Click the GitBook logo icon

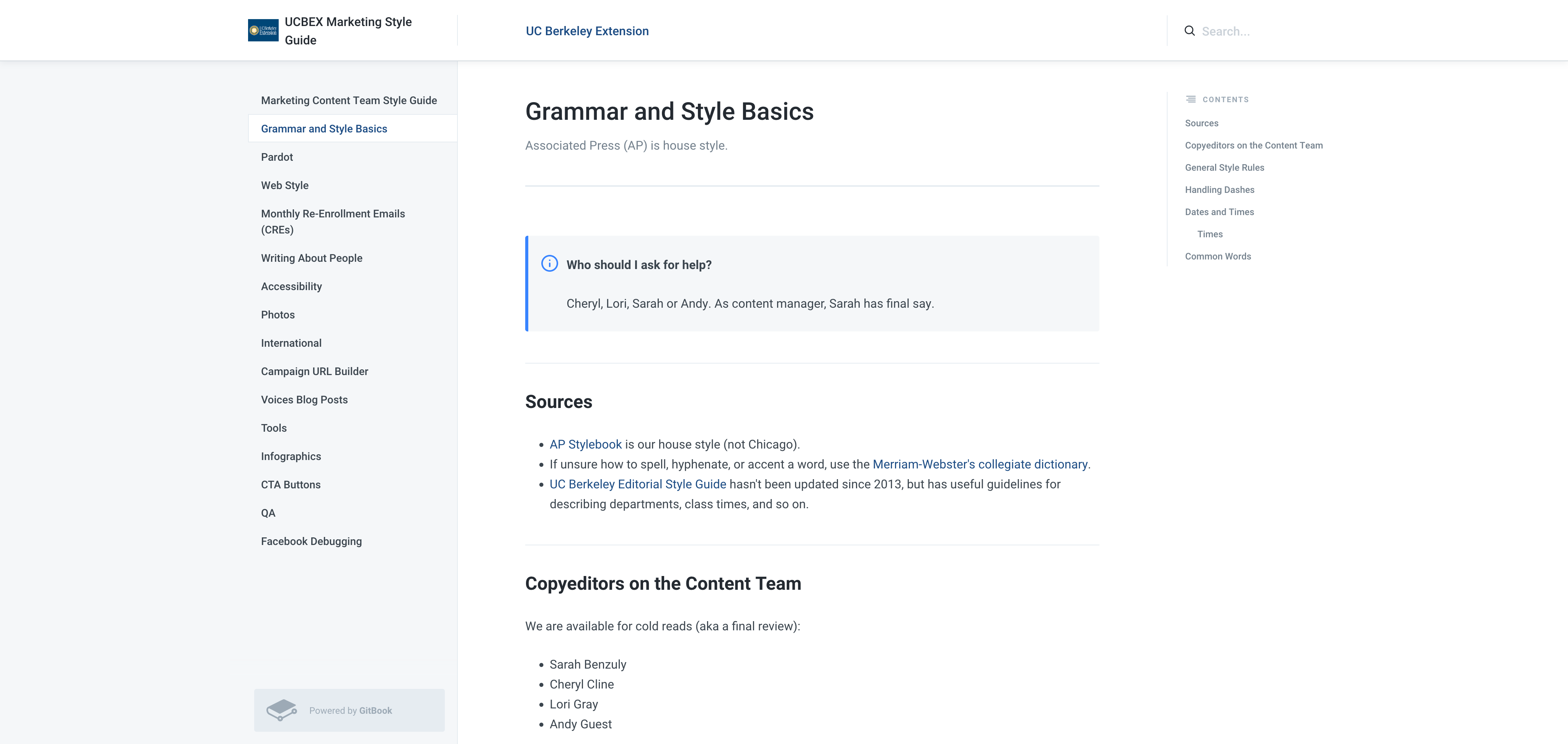click(281, 710)
